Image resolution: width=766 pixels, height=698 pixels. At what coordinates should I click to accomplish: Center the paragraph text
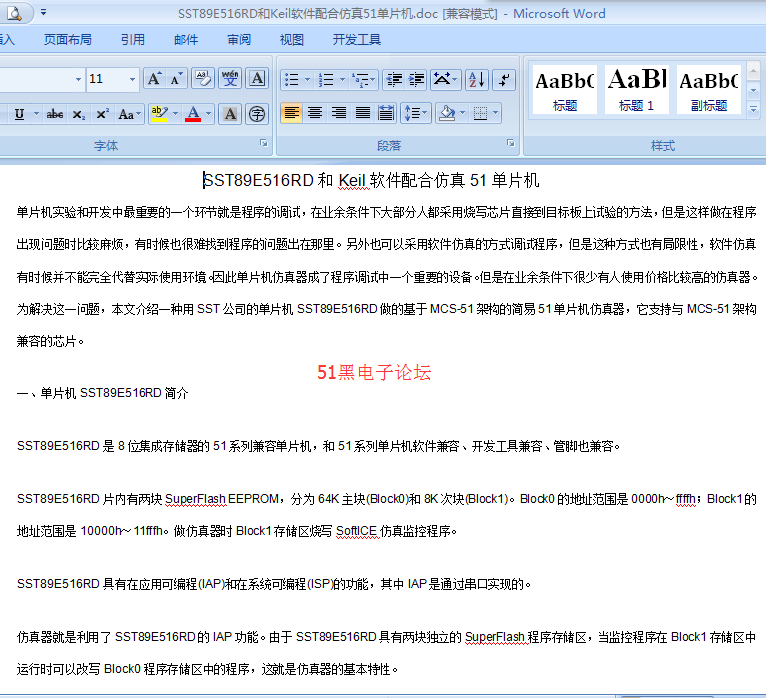(x=315, y=113)
